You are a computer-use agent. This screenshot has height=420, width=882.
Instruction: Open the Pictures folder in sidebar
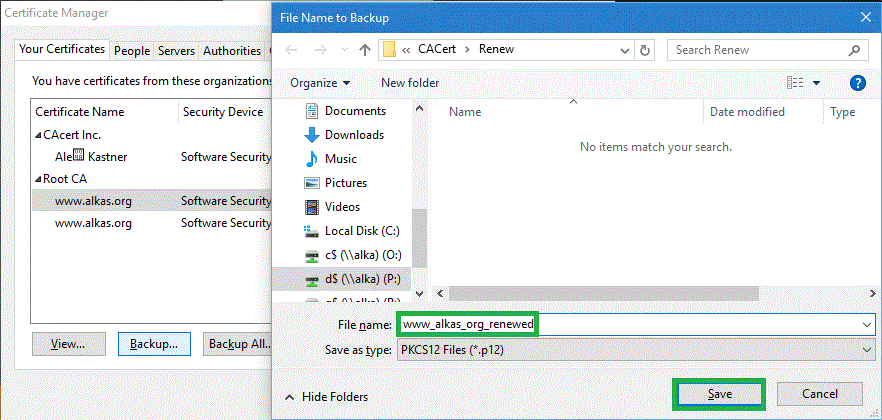(345, 183)
